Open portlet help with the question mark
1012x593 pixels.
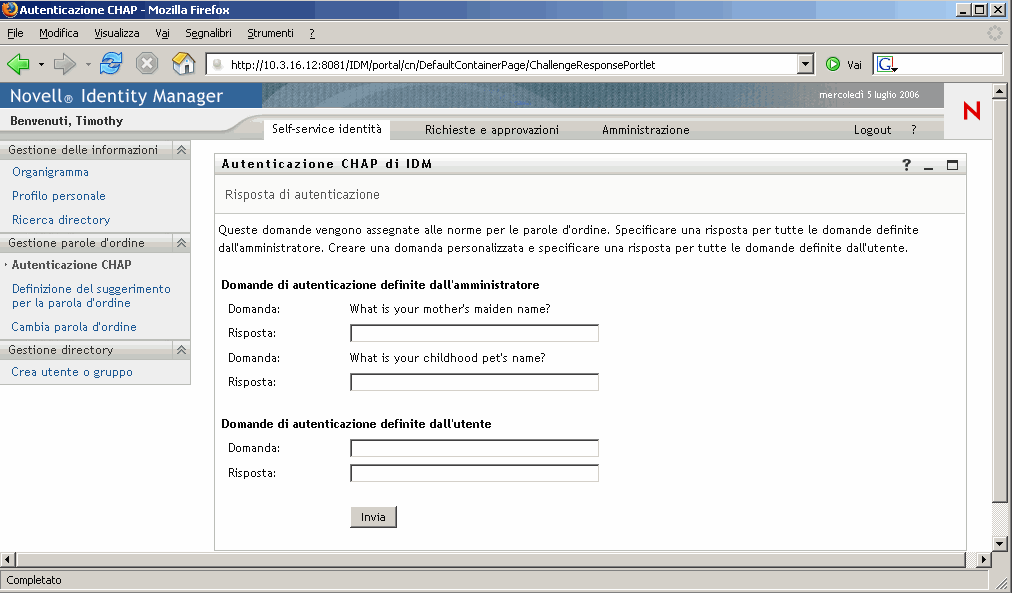pyautogui.click(x=907, y=165)
